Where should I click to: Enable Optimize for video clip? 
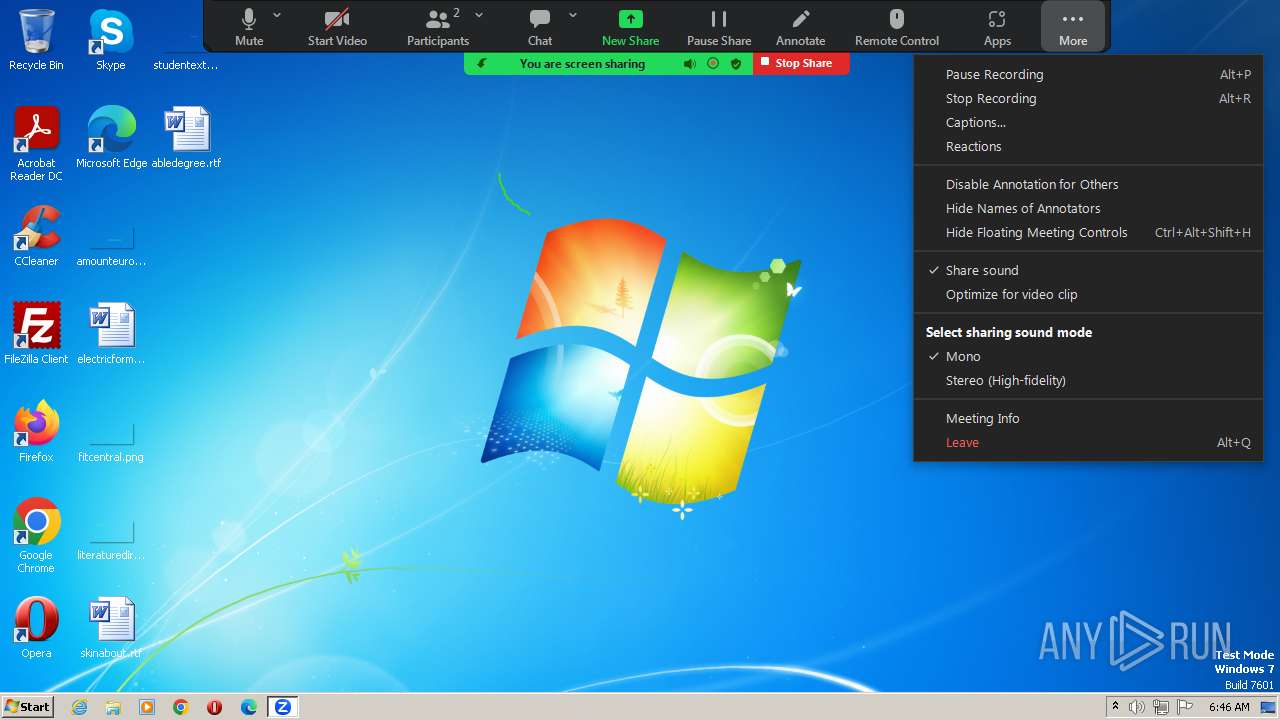1088,294
